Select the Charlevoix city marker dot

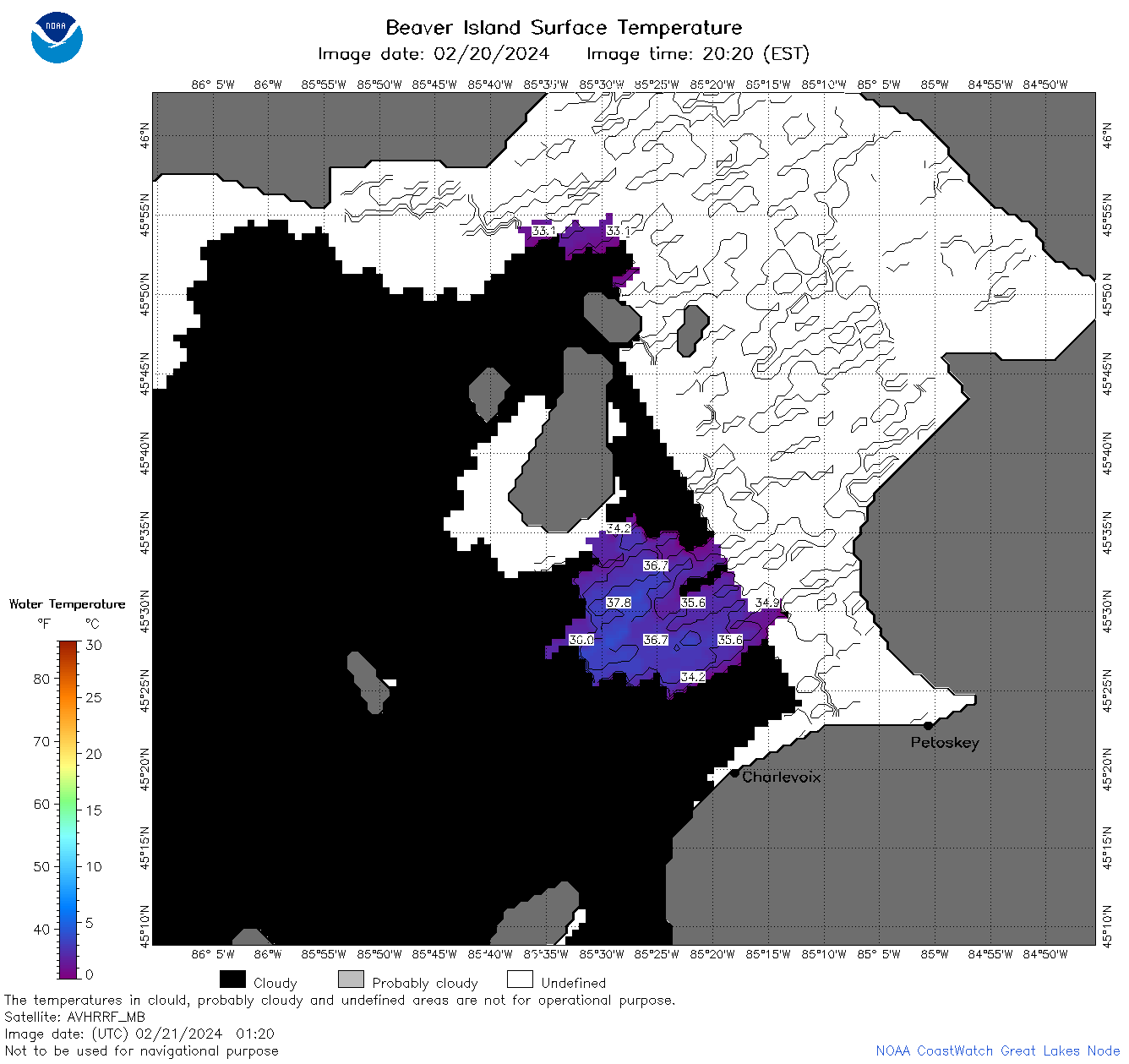(x=735, y=773)
